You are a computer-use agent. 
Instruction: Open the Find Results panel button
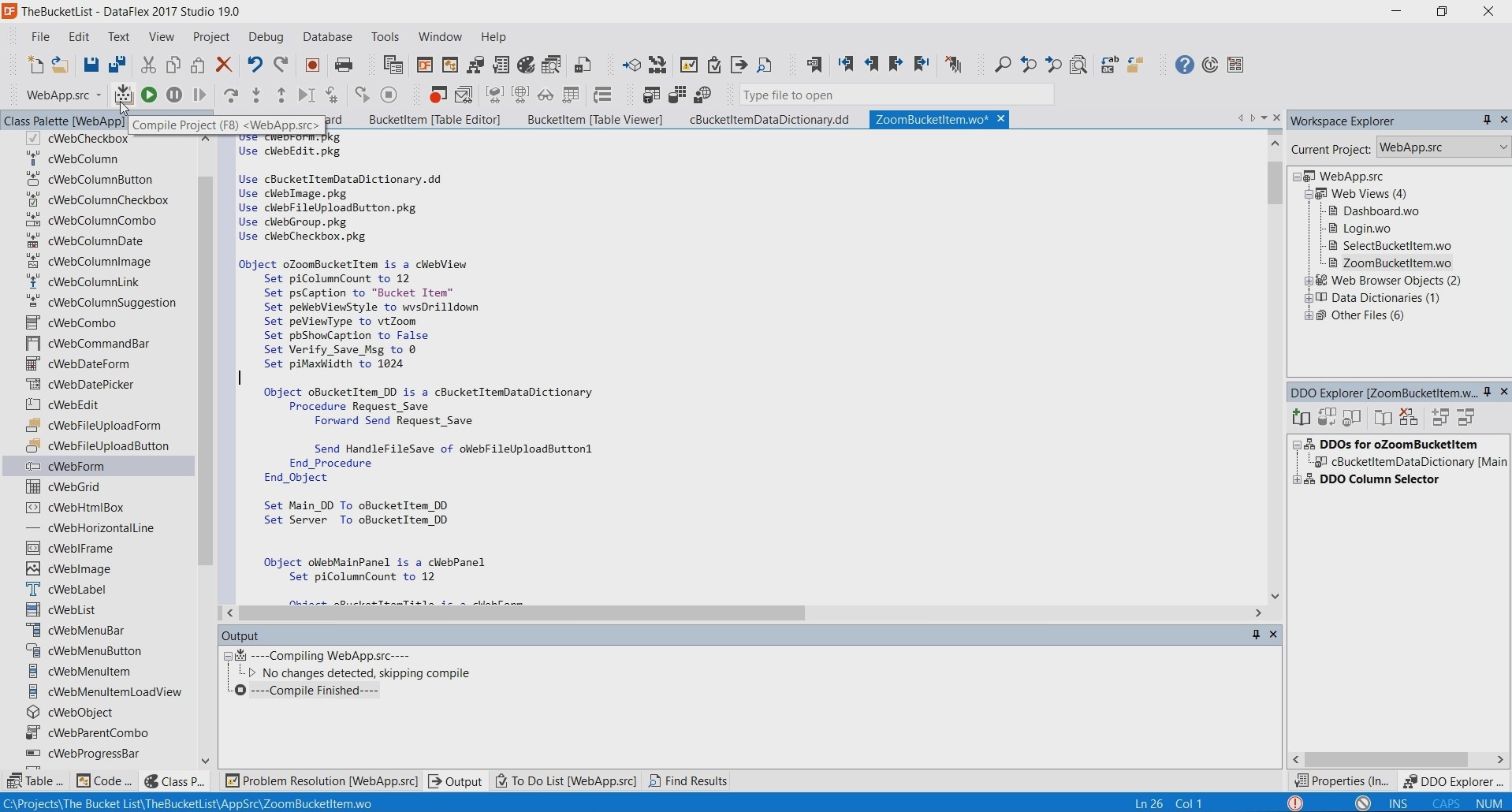tap(688, 782)
